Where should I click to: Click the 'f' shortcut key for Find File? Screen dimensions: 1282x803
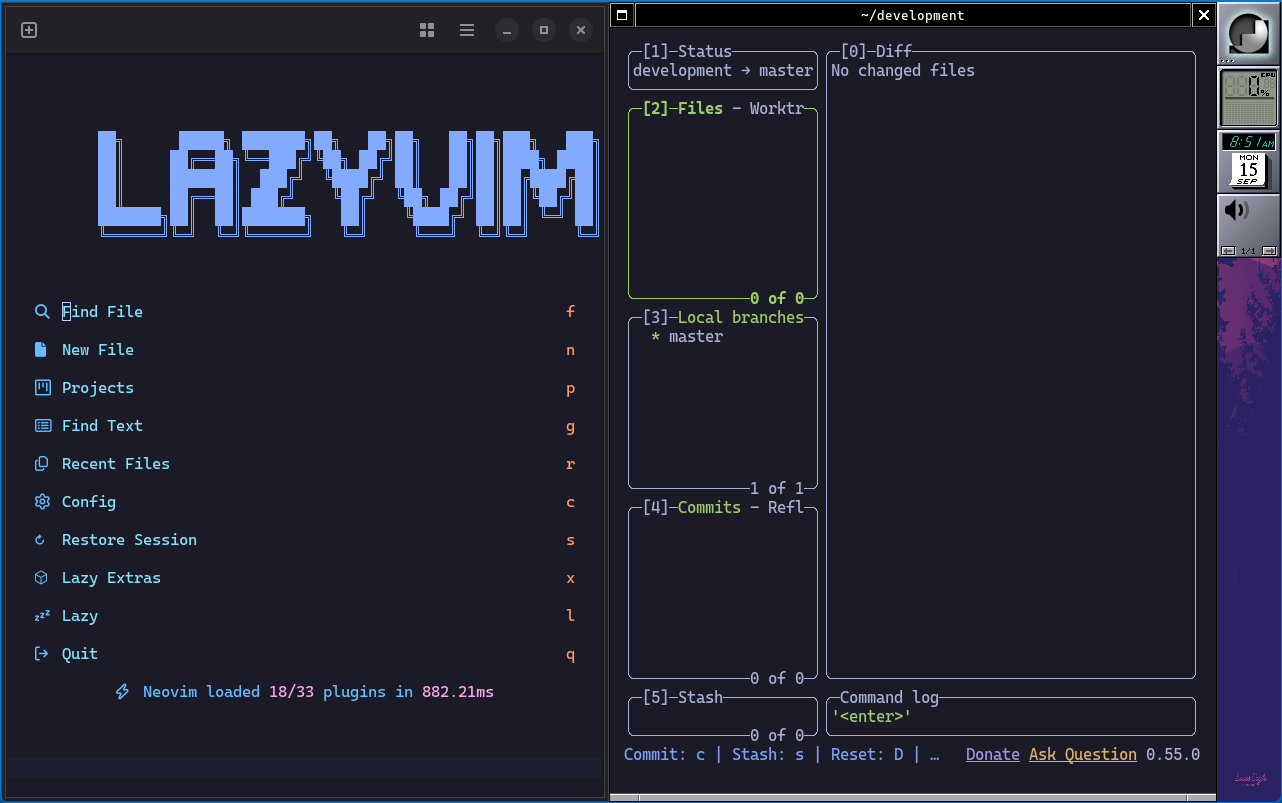571,311
